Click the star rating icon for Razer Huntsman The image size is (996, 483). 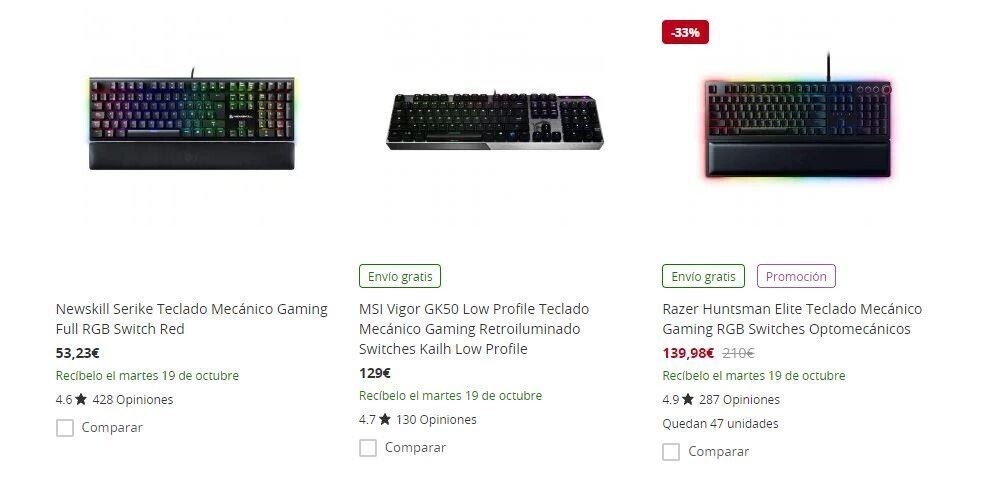click(x=687, y=400)
